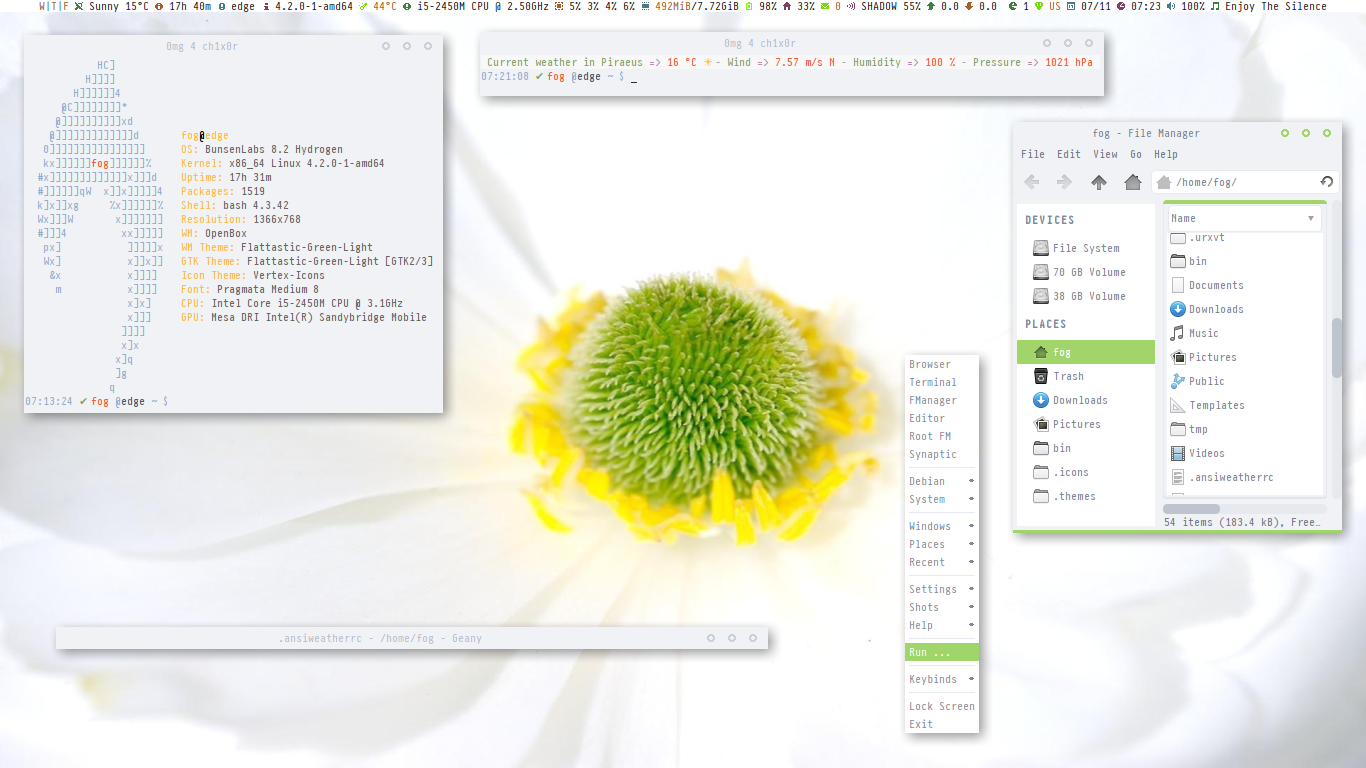Click the 54 items status text
Image resolution: width=1366 pixels, height=768 pixels.
click(1242, 522)
